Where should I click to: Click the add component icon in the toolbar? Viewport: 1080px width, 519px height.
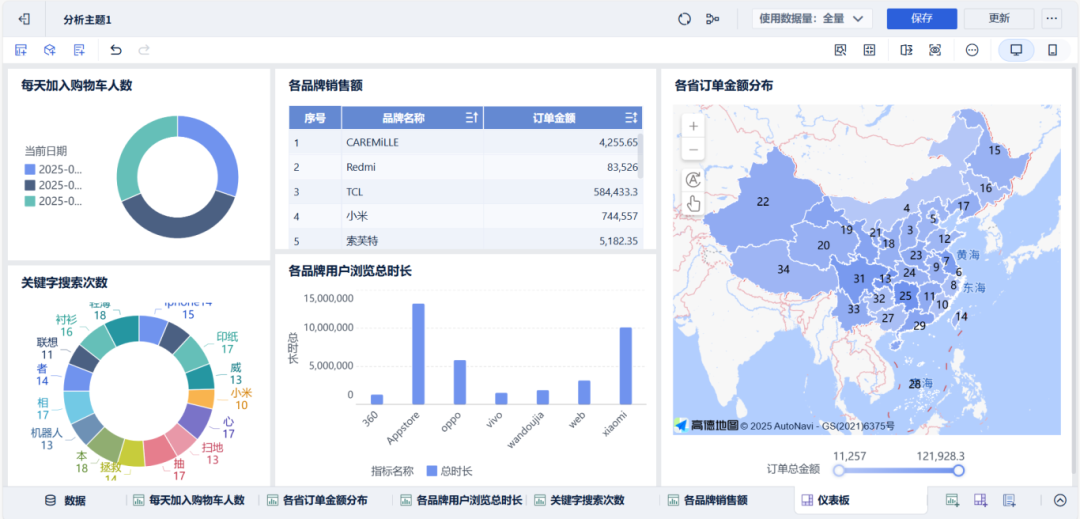[x=21, y=50]
